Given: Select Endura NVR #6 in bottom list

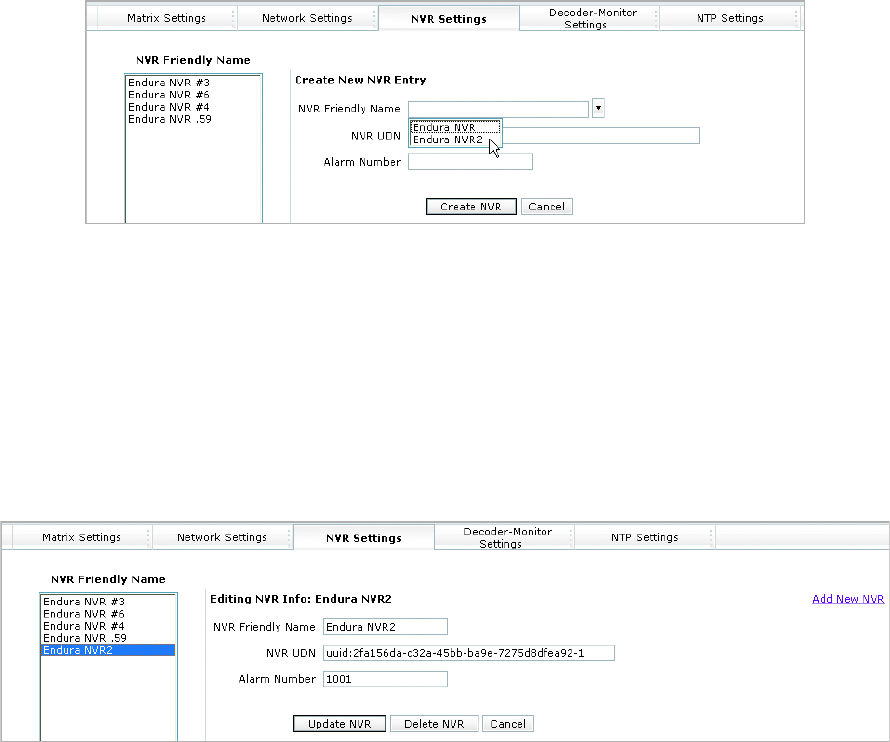Looking at the screenshot, I should [108, 614].
